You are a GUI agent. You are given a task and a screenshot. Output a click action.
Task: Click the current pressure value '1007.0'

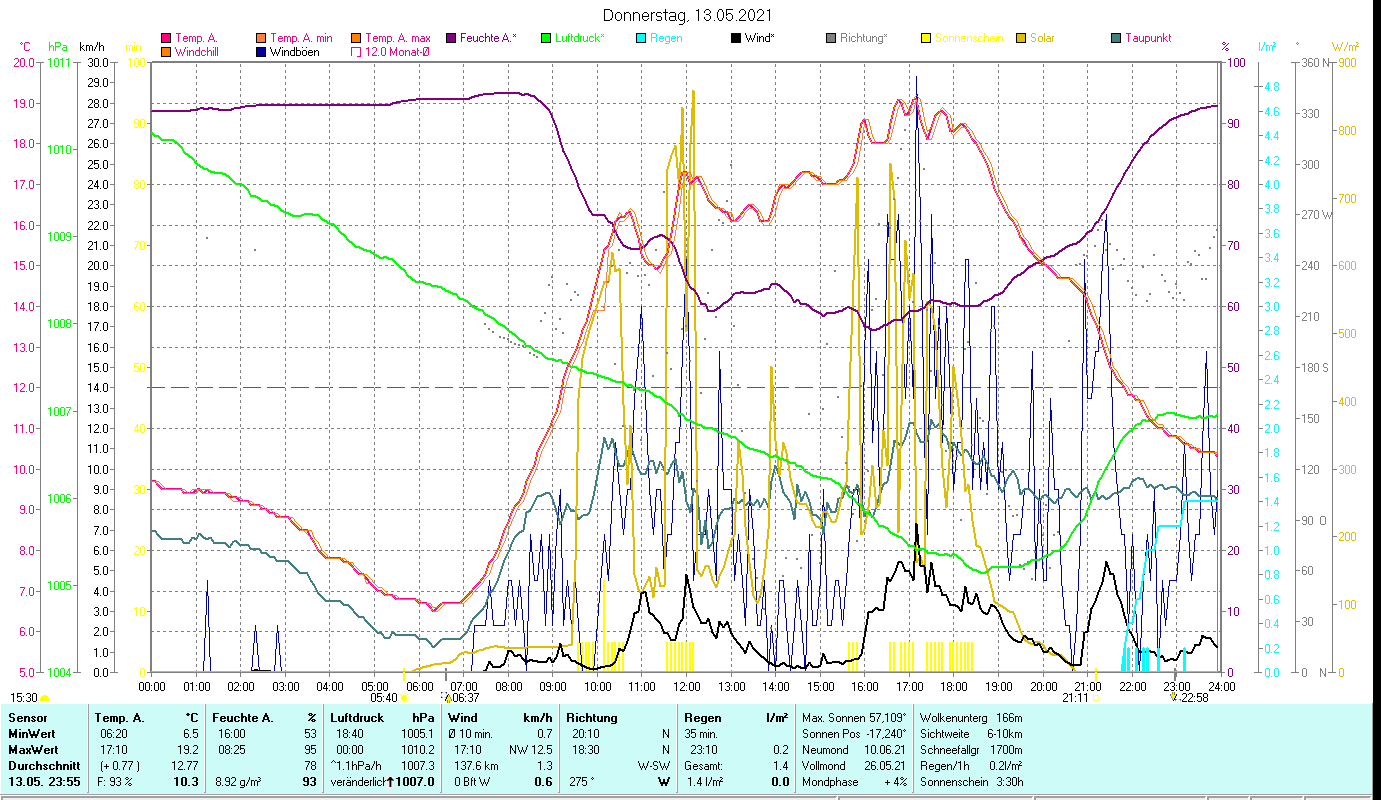click(416, 782)
